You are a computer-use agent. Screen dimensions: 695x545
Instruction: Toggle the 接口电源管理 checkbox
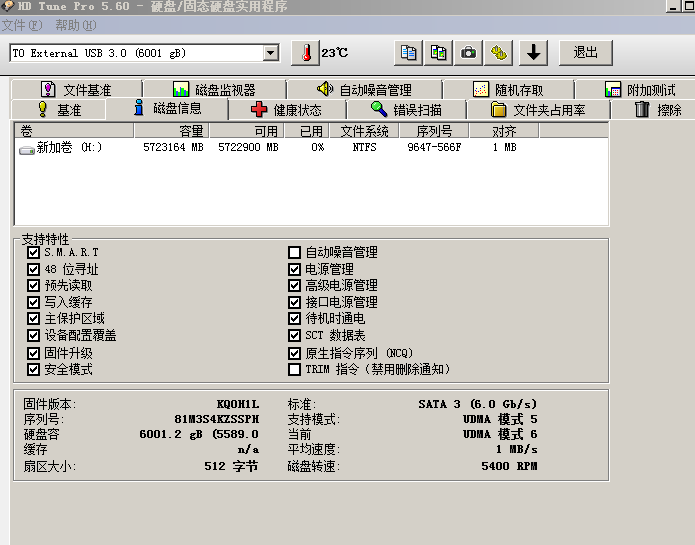[294, 303]
